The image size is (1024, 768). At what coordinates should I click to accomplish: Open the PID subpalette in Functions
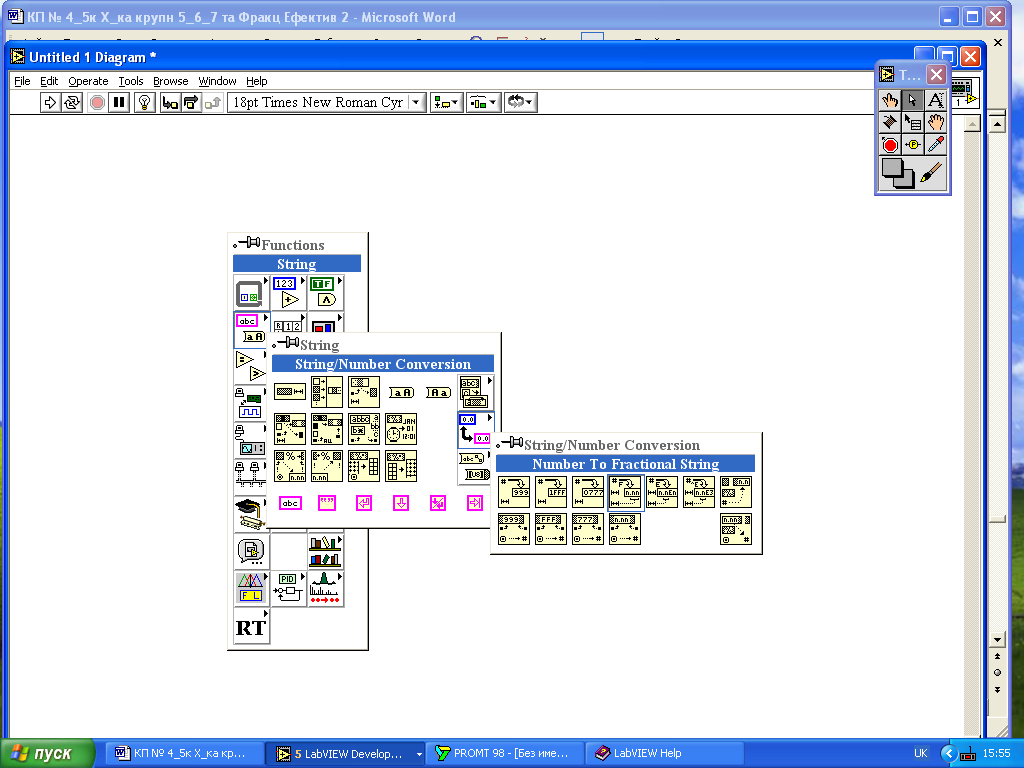tap(288, 588)
